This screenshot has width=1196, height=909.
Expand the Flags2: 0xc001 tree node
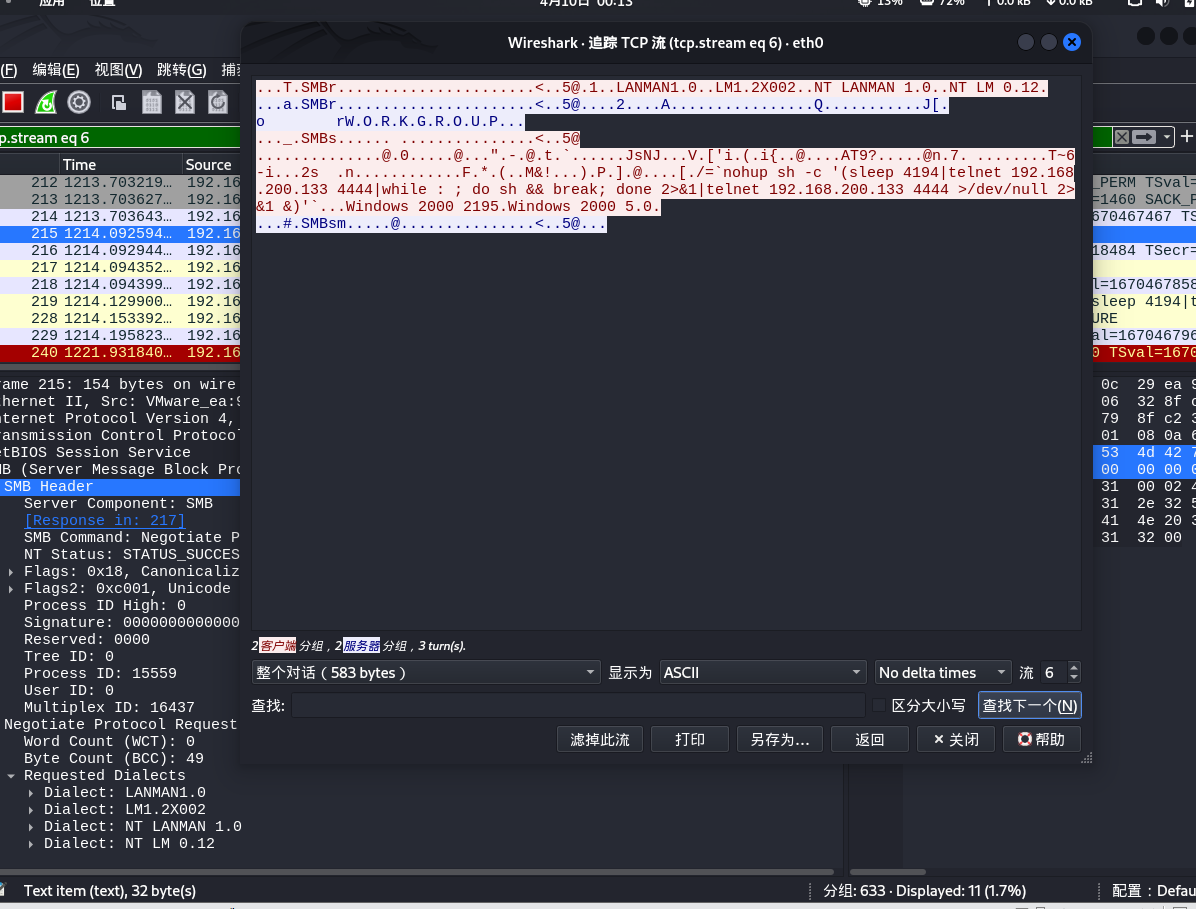click(11, 589)
